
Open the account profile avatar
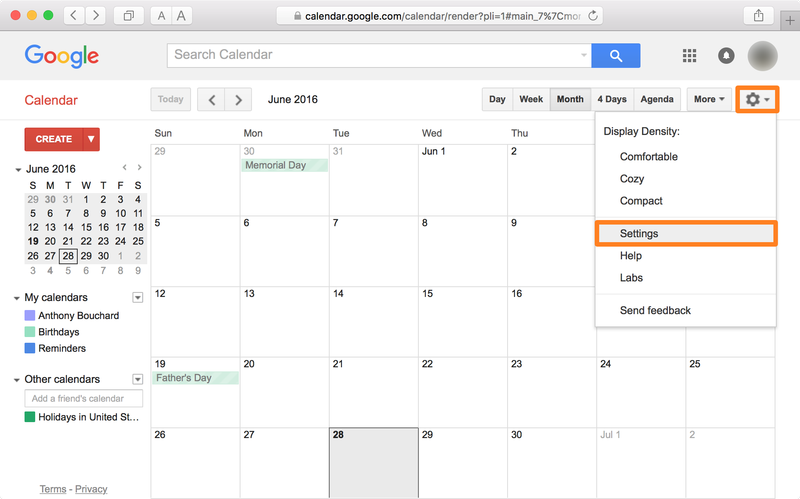click(x=762, y=56)
